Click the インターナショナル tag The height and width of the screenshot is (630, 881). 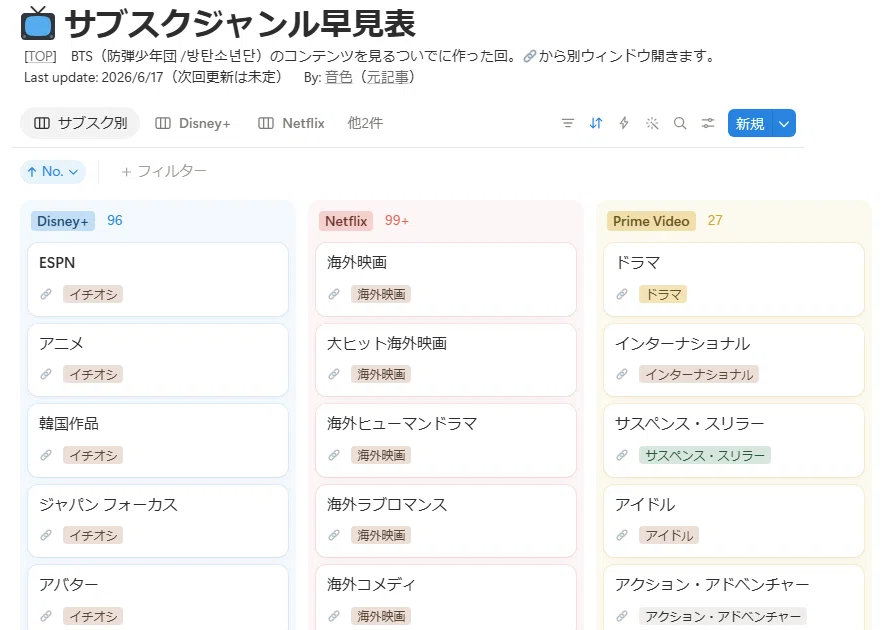699,374
